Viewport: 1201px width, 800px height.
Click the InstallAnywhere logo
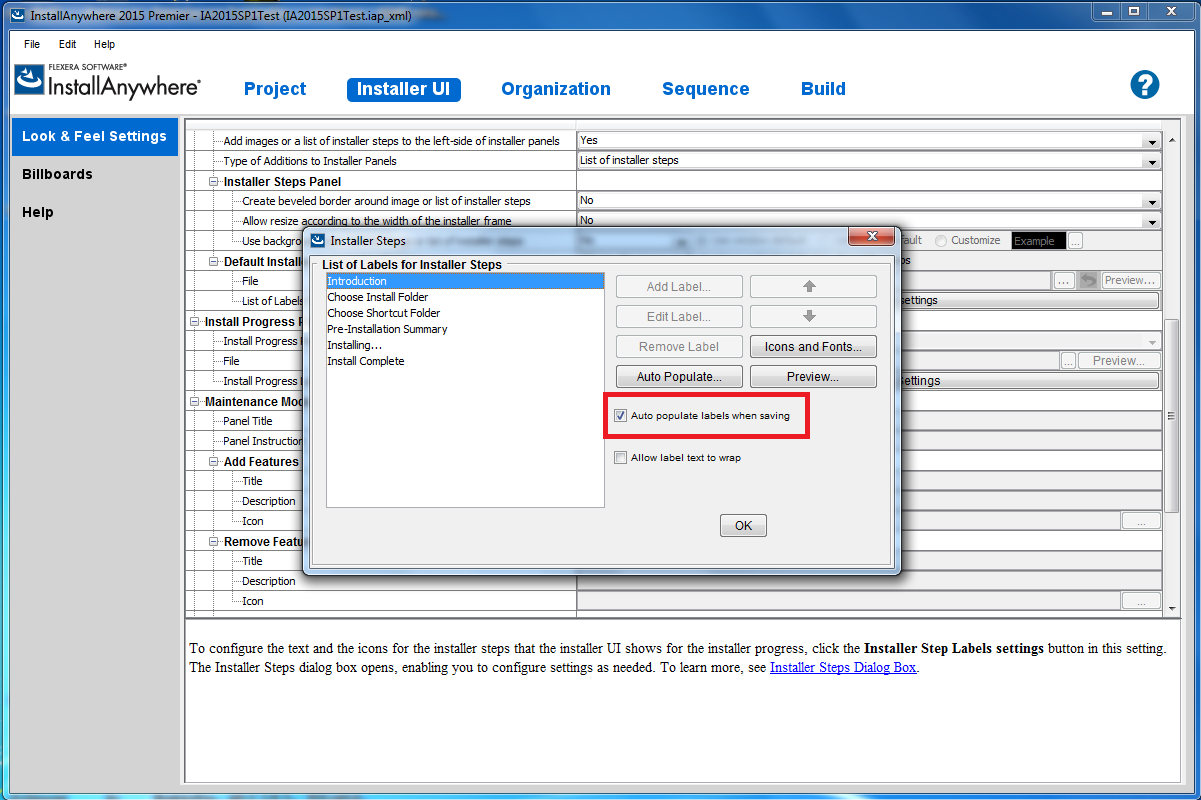tap(107, 81)
